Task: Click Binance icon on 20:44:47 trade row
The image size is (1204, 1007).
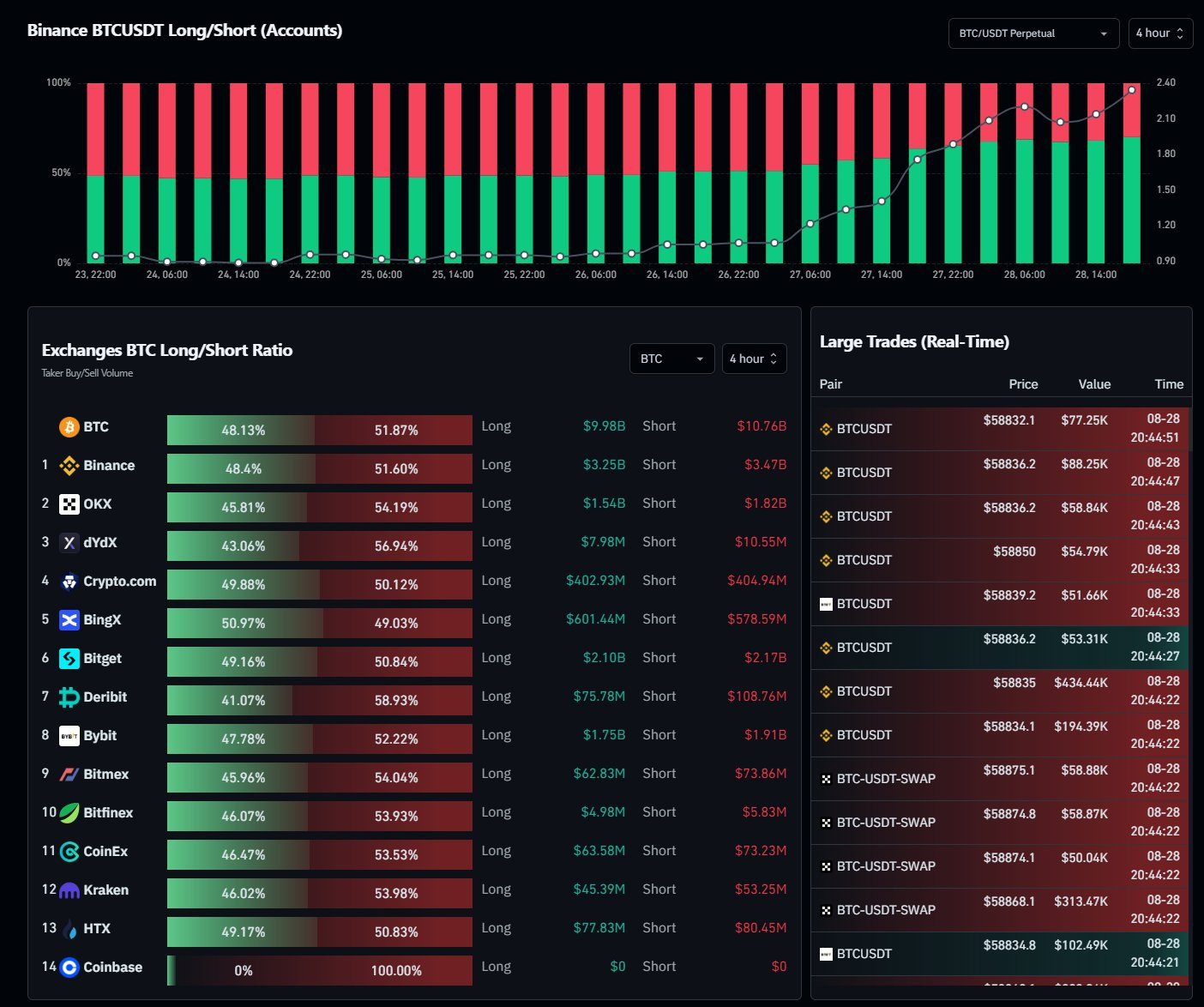Action: pos(827,473)
